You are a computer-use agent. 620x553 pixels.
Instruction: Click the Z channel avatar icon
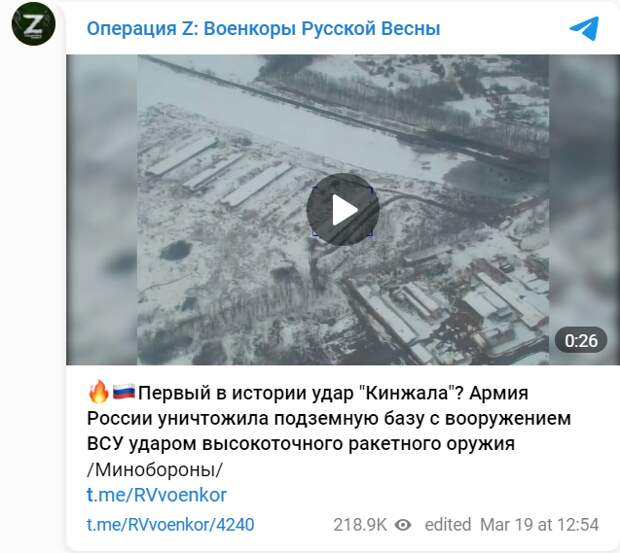33,24
